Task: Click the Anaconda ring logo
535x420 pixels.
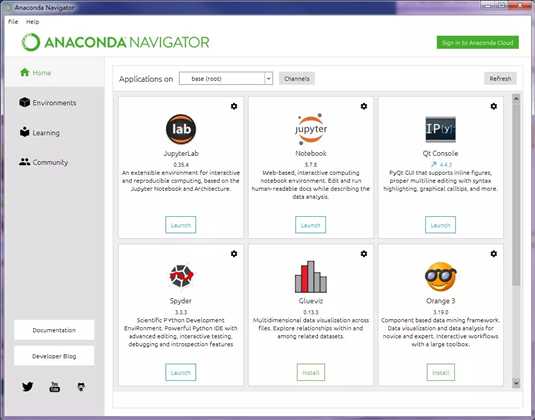Action: point(31,42)
